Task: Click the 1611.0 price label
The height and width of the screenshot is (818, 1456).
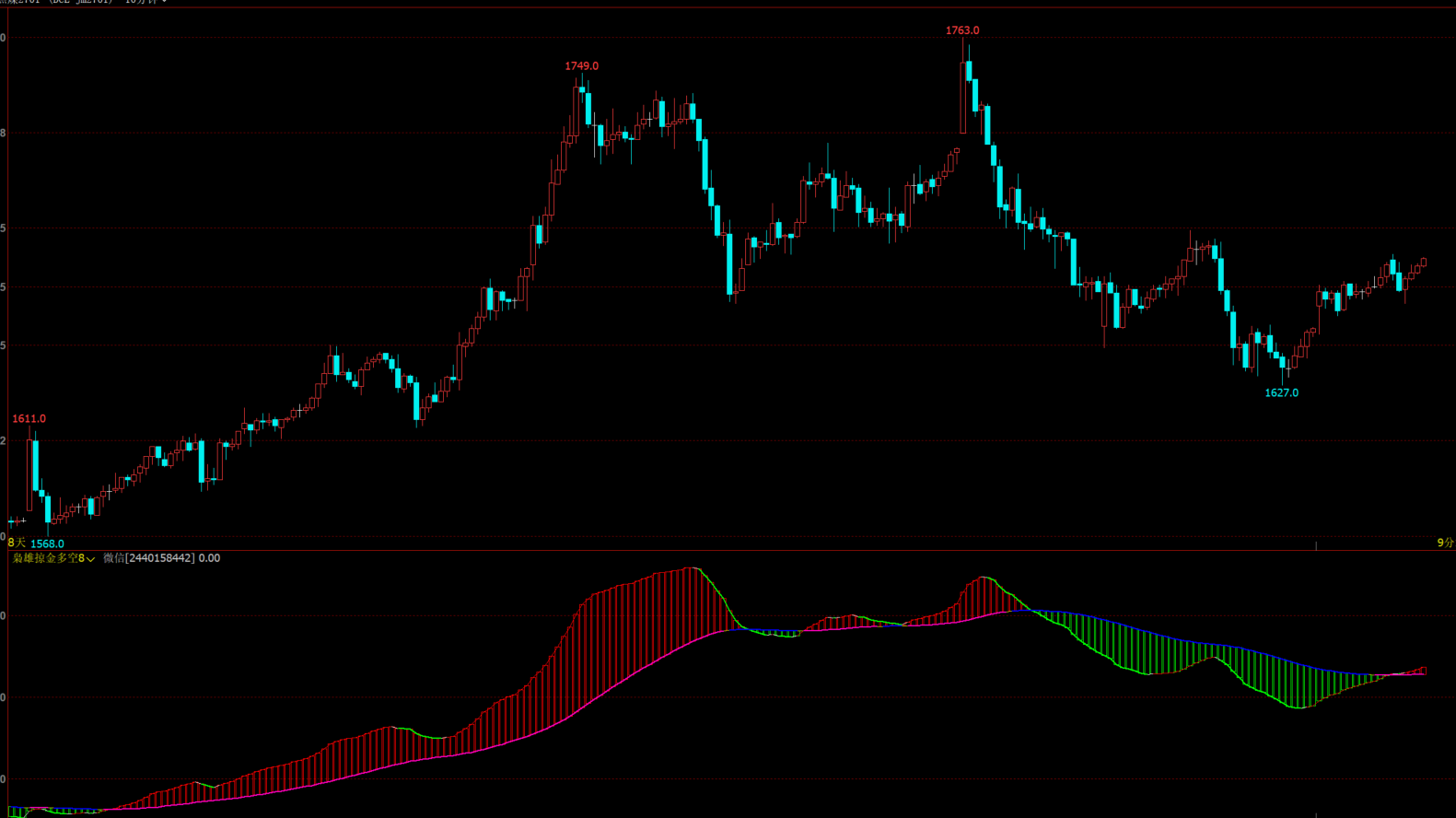Action: [x=29, y=419]
